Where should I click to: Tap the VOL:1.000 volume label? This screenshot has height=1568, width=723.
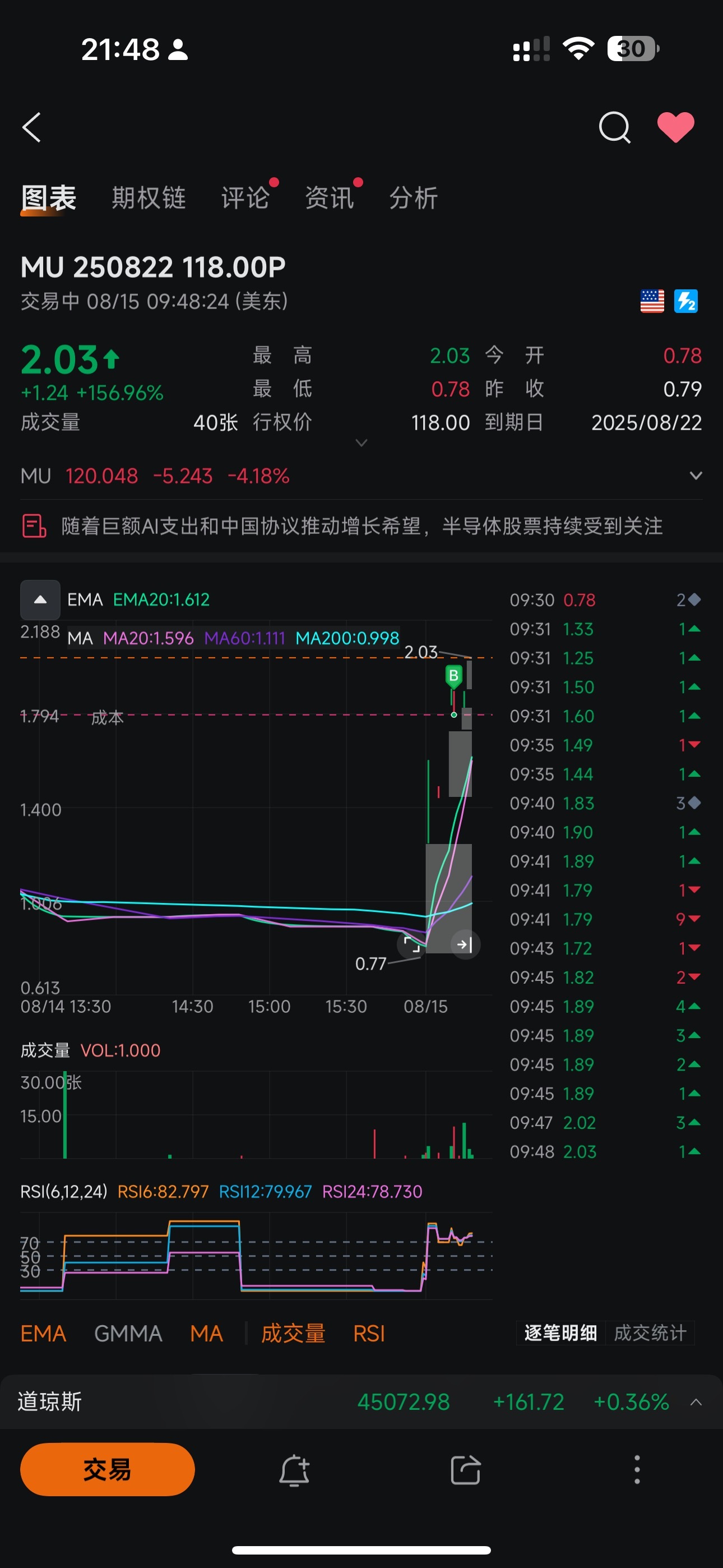[121, 1050]
